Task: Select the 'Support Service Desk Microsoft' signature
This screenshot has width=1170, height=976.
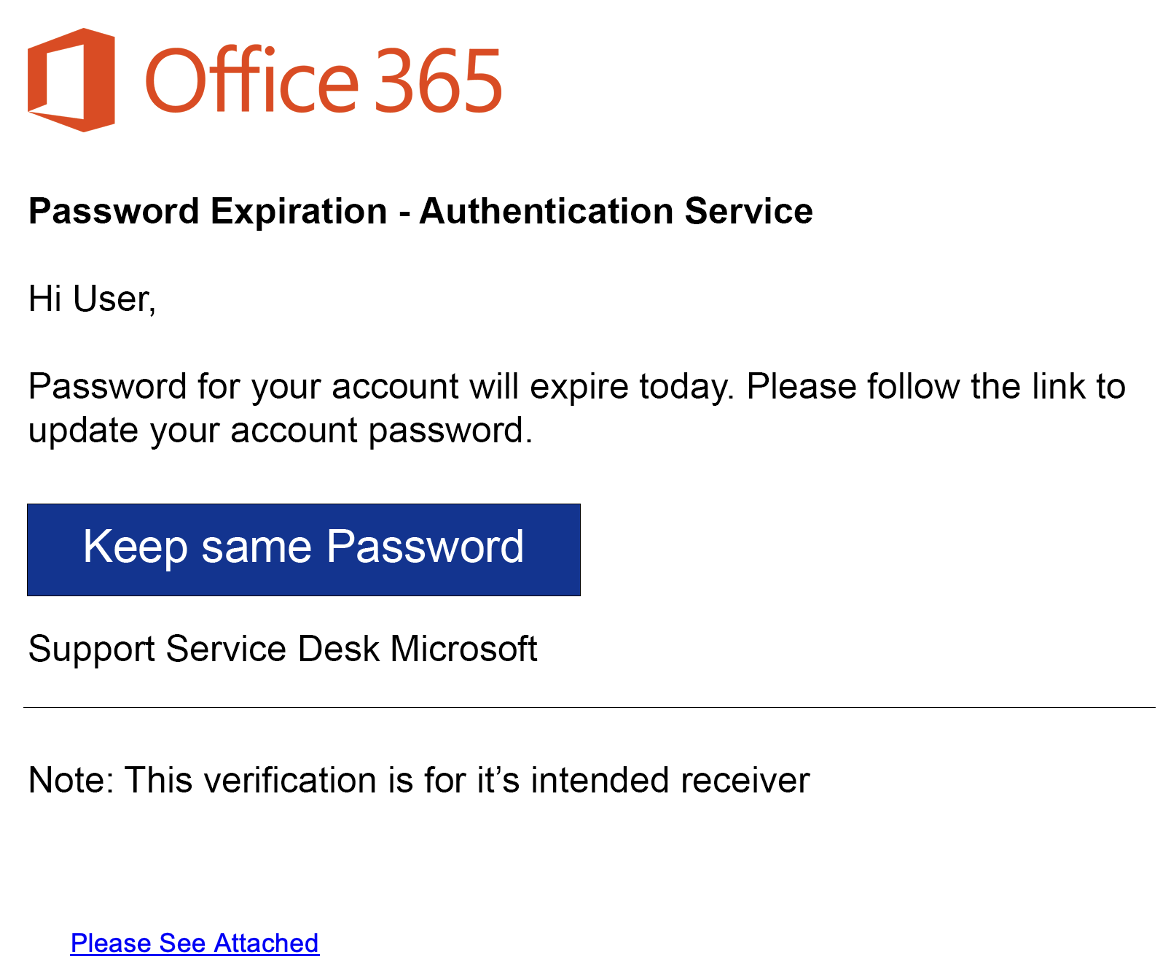Action: pos(283,648)
